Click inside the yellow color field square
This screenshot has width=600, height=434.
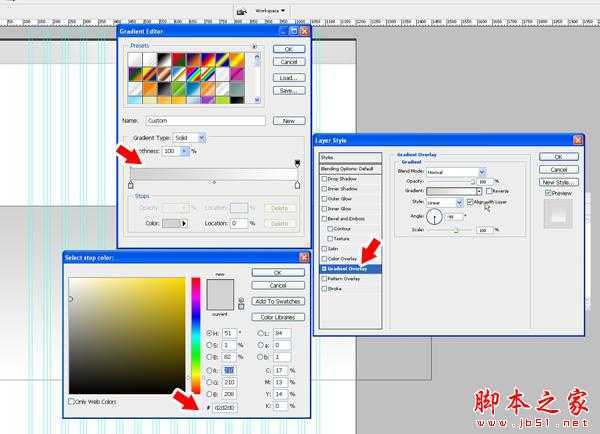coord(127,335)
